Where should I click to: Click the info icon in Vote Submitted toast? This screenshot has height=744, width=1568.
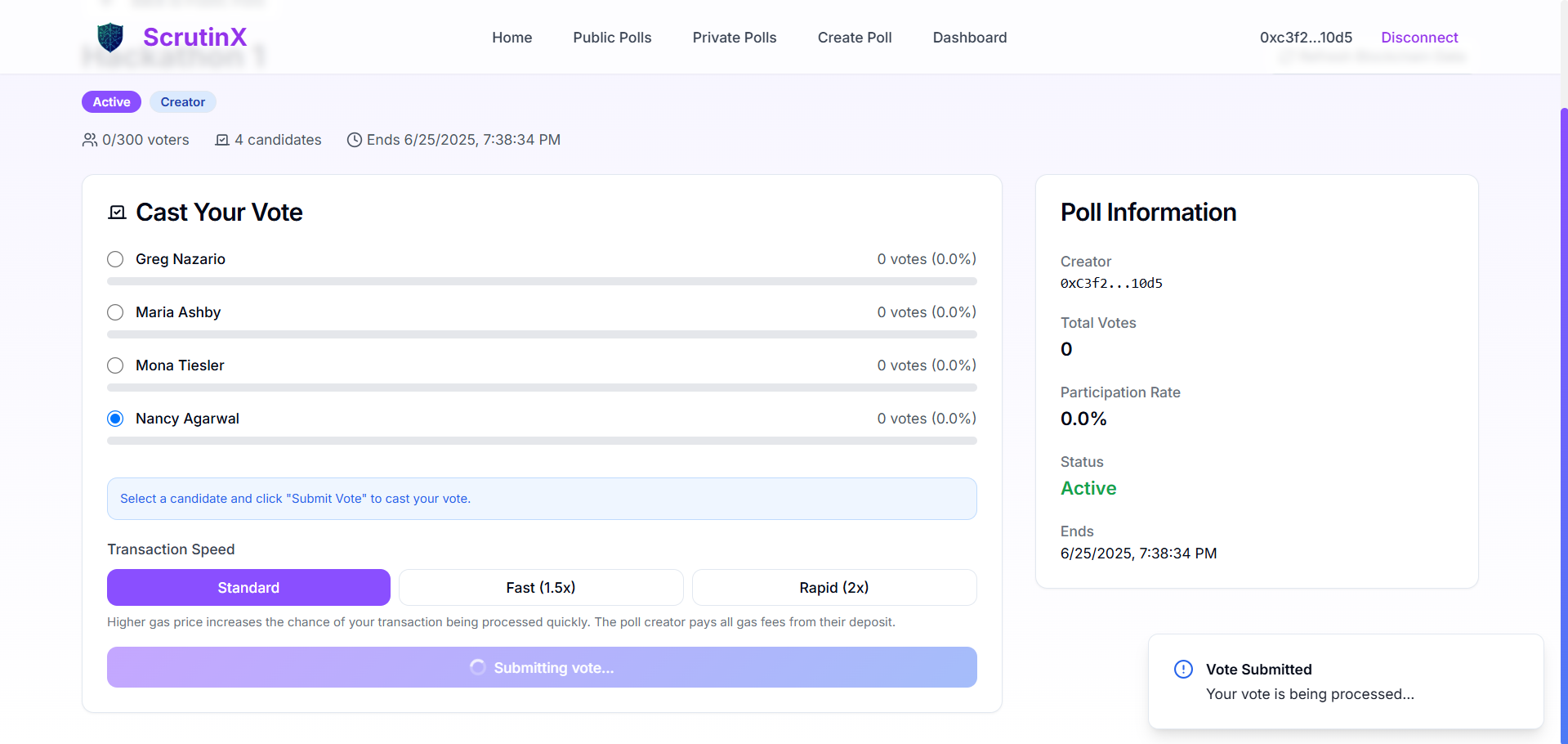(1183, 670)
